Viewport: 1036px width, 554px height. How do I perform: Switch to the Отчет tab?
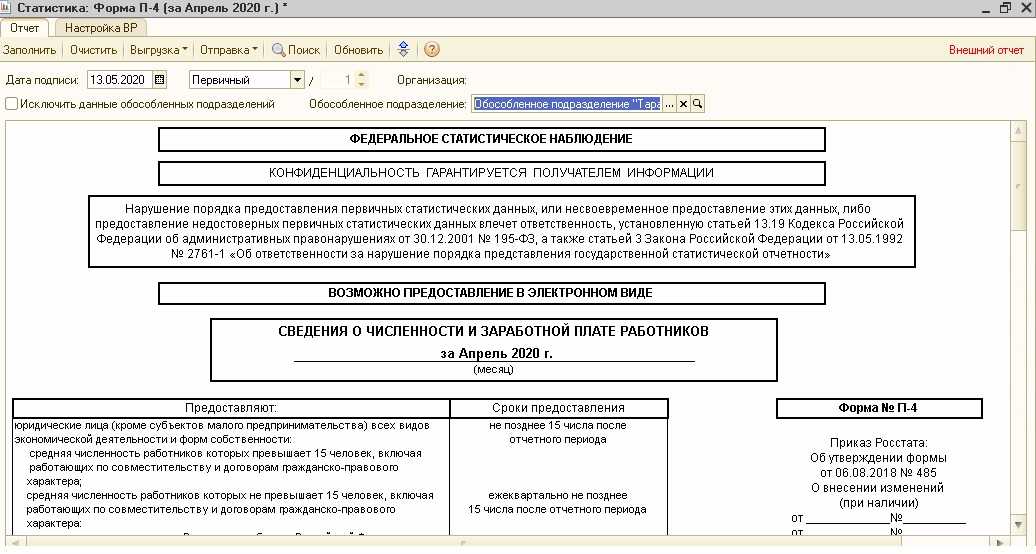[24, 28]
